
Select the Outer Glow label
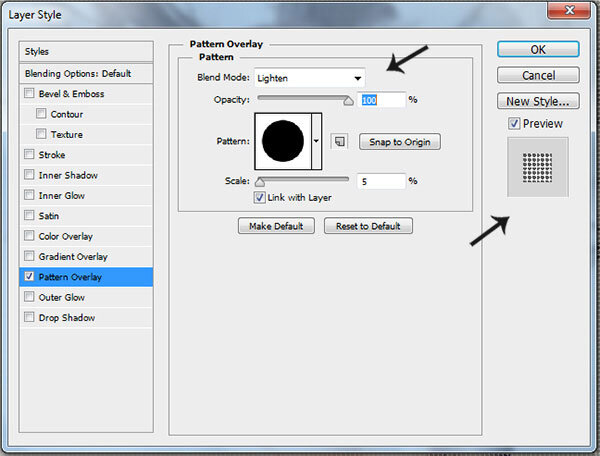click(x=62, y=297)
